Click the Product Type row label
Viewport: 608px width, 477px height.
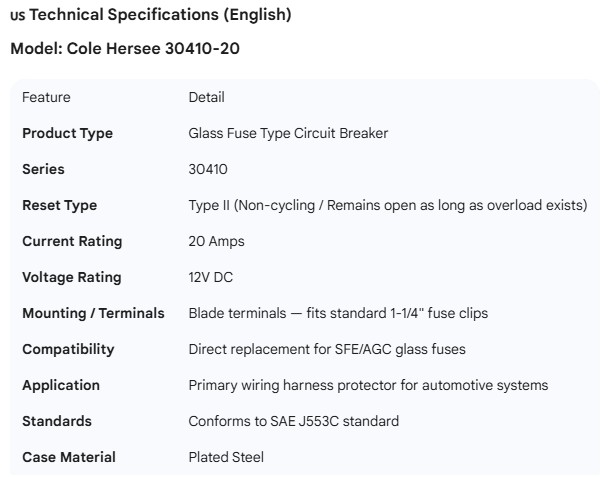(67, 133)
